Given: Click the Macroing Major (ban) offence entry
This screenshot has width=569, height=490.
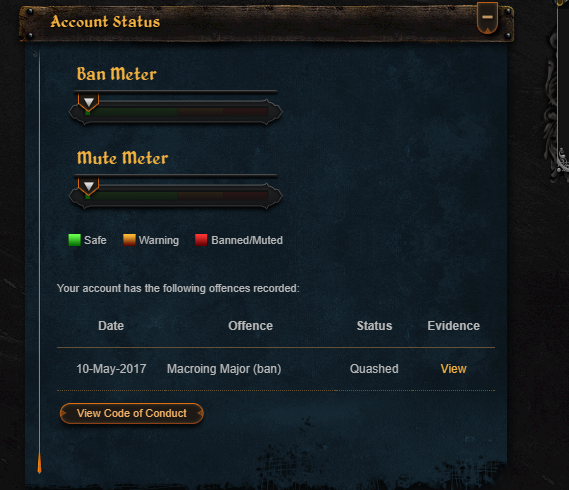Looking at the screenshot, I should coord(224,369).
